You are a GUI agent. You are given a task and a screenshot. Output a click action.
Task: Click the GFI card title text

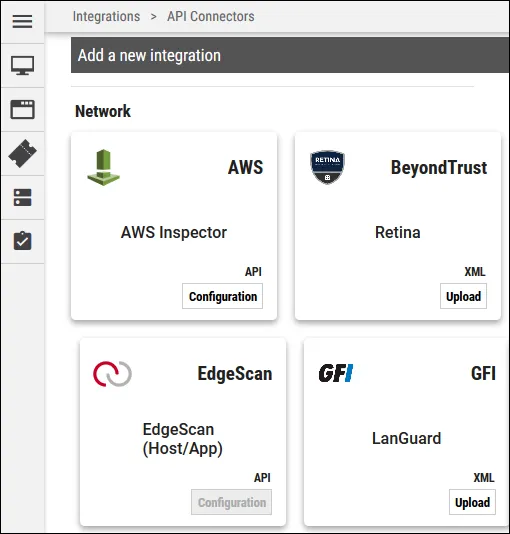click(483, 373)
